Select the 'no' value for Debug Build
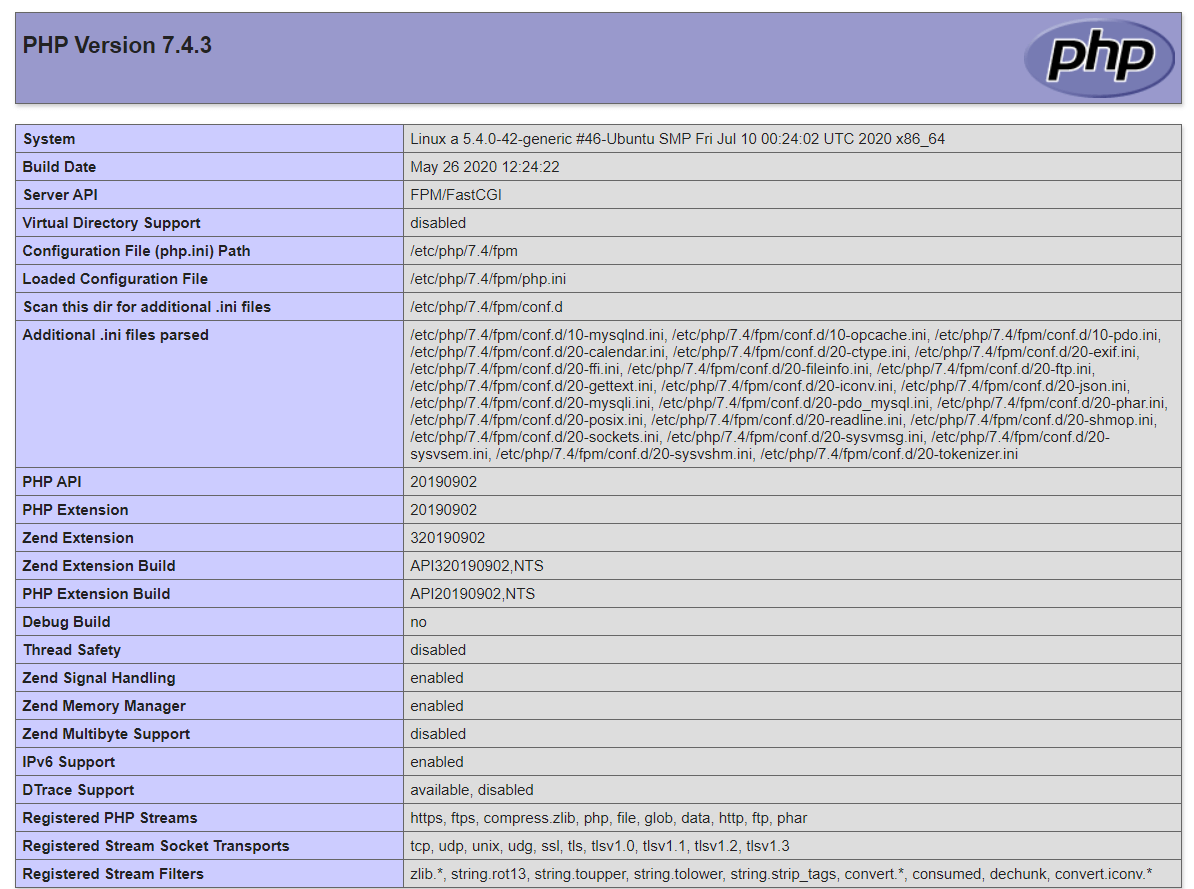Screen dimensions: 1194x889 click(x=419, y=622)
